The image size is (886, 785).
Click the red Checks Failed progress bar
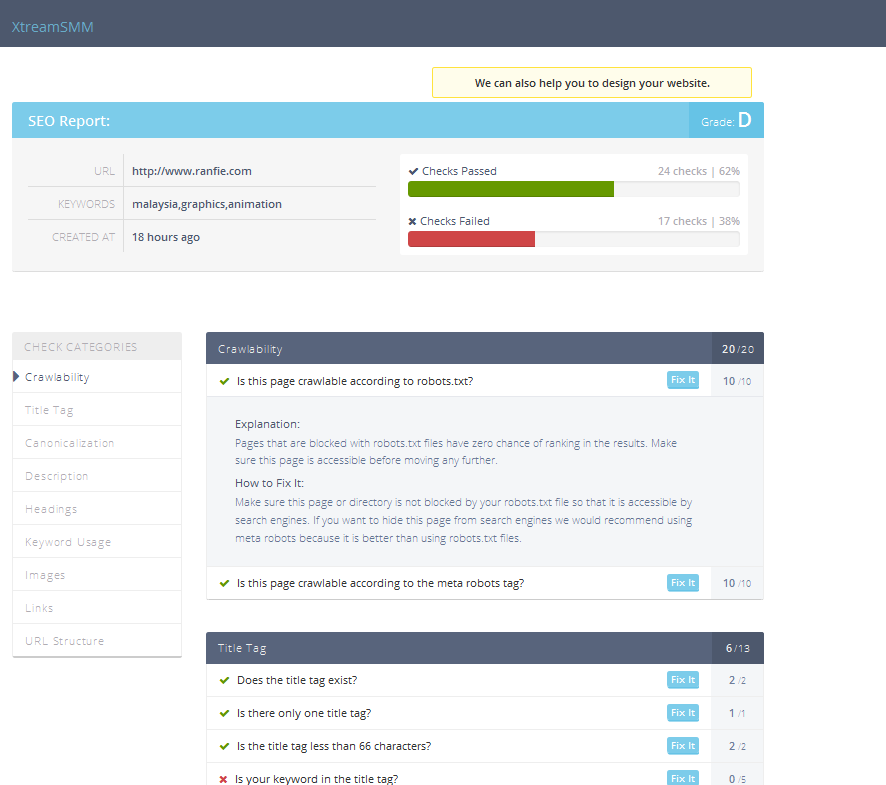471,239
